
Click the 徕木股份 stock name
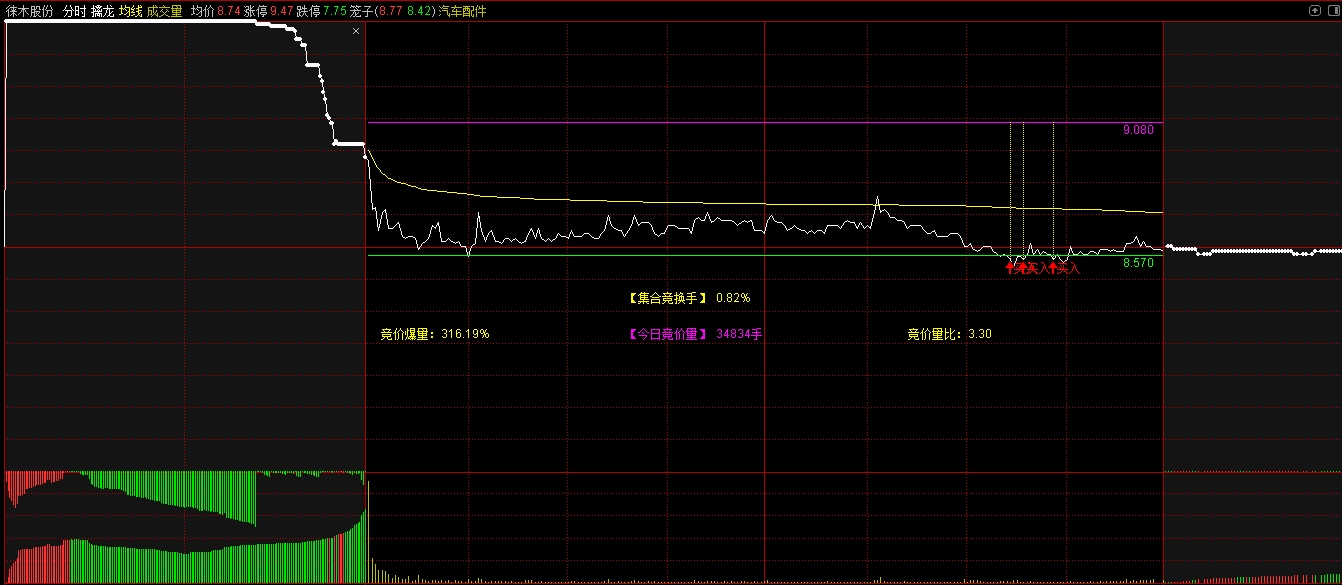30,12
